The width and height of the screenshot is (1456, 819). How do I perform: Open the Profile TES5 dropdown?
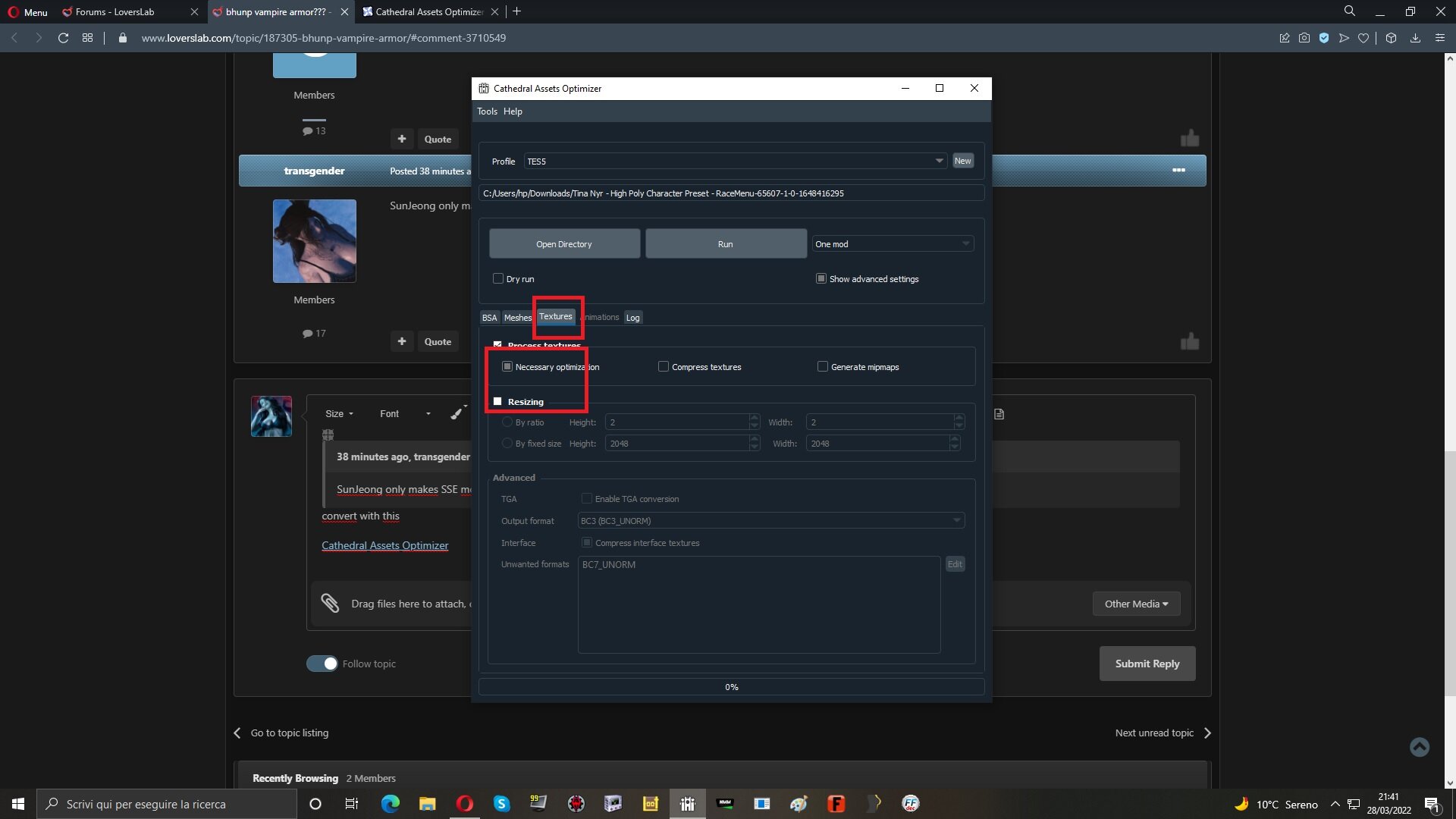coord(735,162)
